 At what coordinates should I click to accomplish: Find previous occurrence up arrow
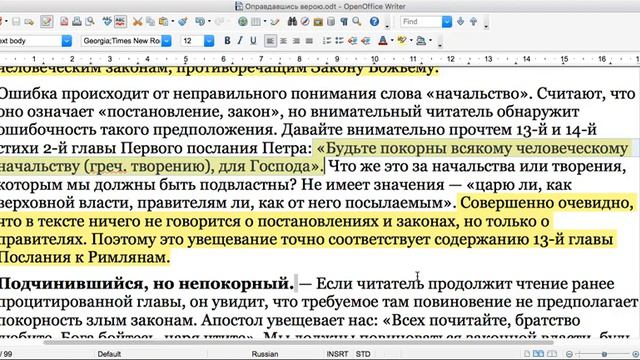click(x=473, y=22)
